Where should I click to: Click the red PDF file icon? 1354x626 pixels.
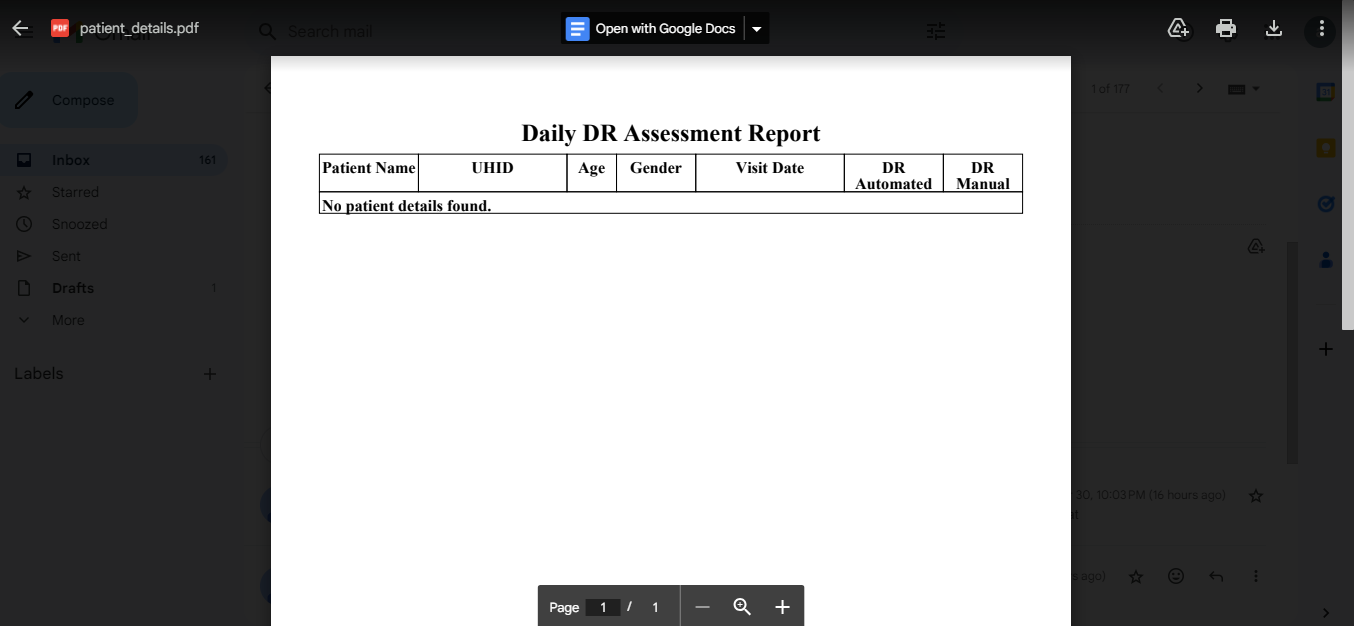pos(60,28)
